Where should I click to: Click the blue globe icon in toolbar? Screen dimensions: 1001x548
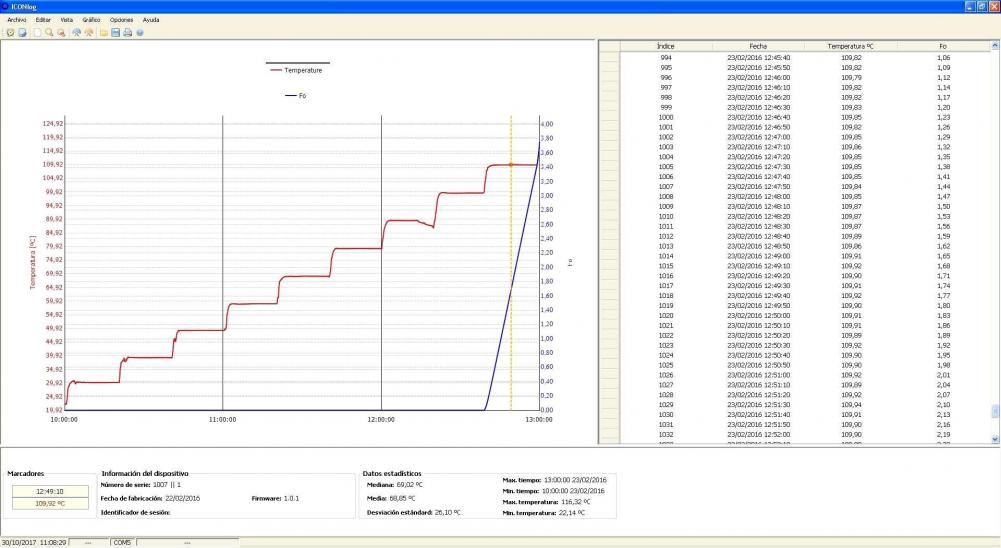click(140, 32)
